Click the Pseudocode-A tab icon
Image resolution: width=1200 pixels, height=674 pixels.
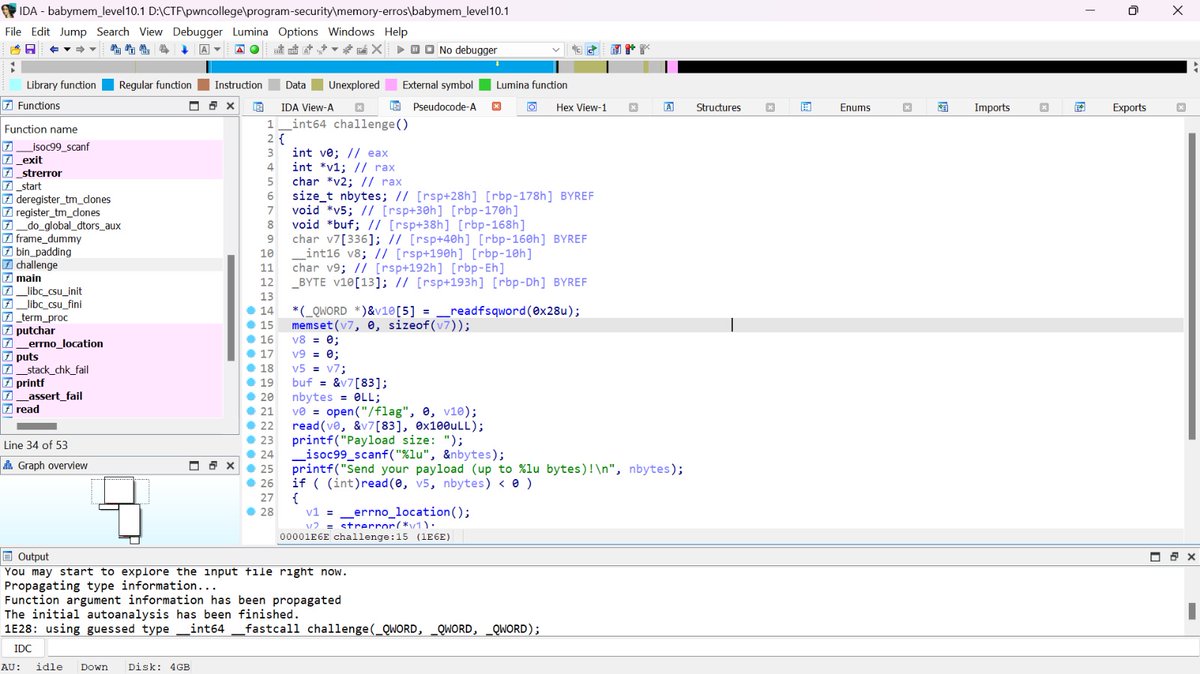(393, 107)
